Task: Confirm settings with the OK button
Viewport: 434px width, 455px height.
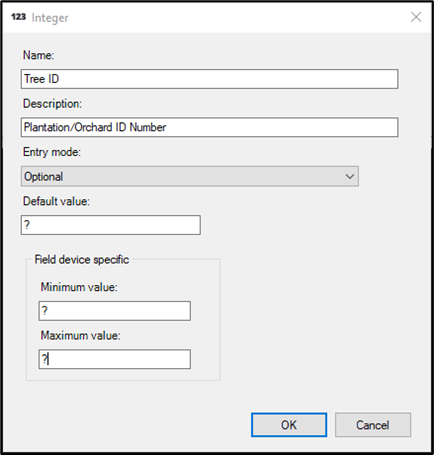Action: (x=289, y=425)
